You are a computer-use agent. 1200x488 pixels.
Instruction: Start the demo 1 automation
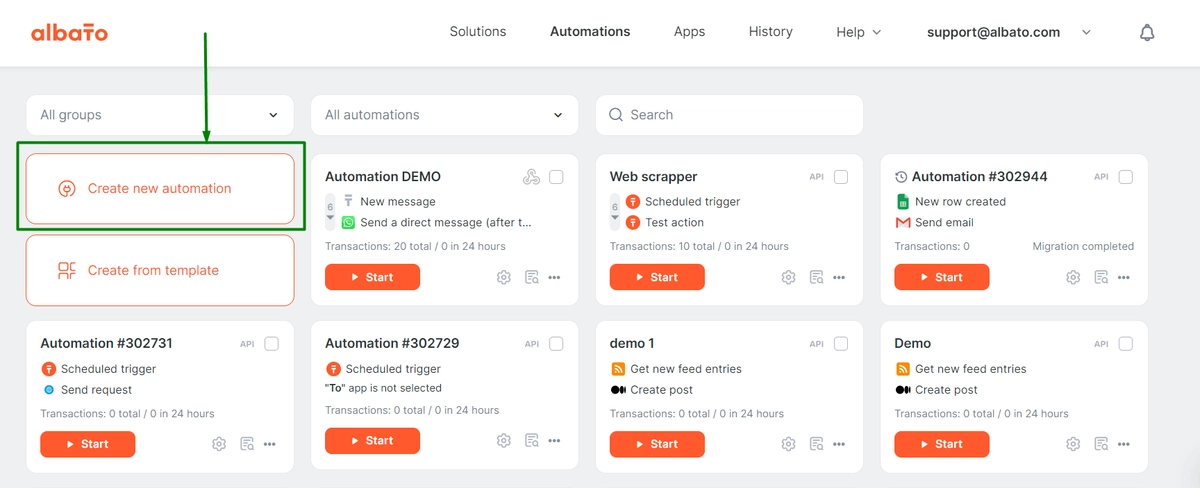tap(657, 444)
